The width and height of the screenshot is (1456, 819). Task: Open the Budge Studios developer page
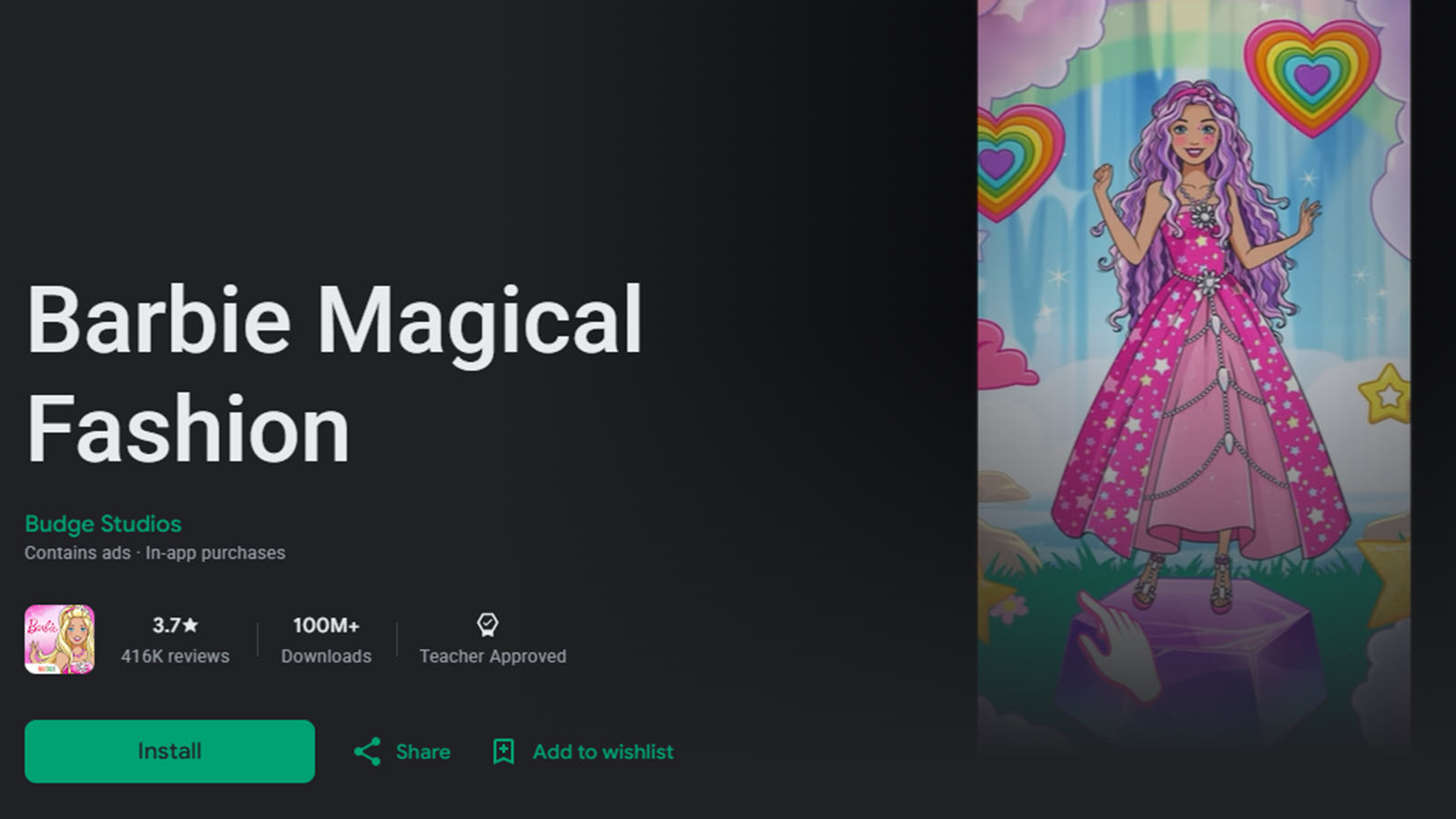[x=103, y=523]
